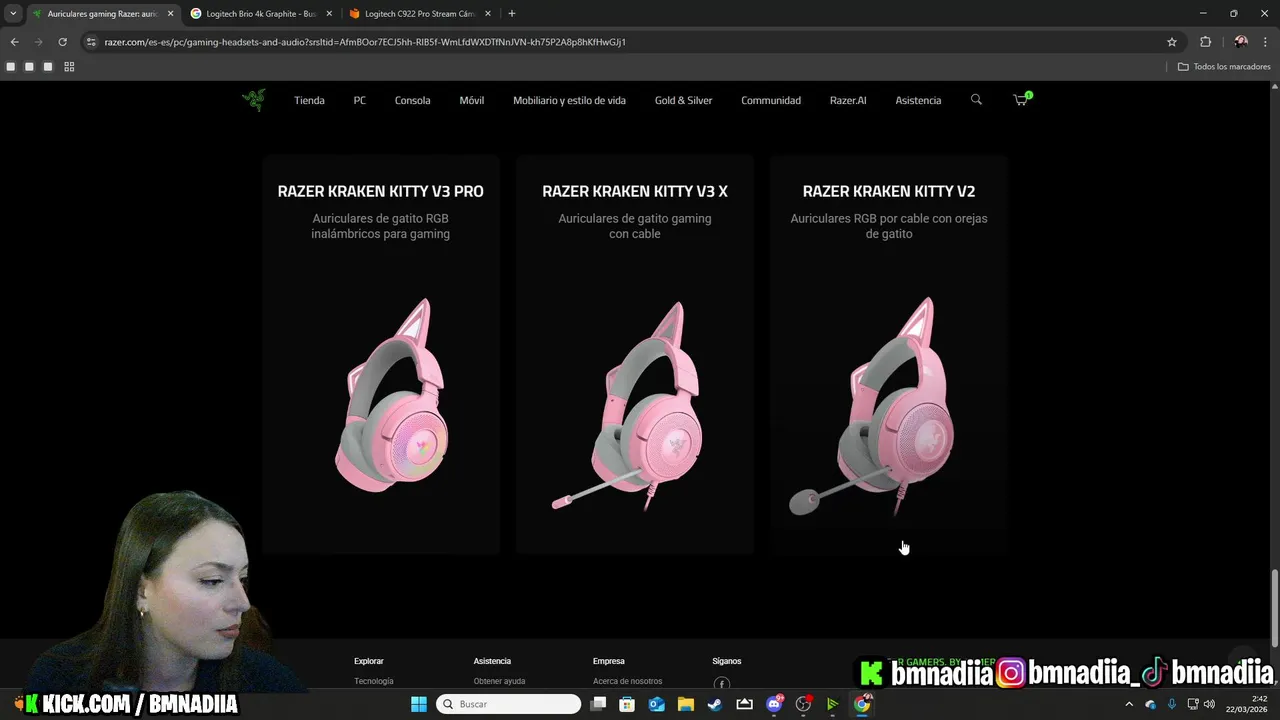1280x720 pixels.
Task: Open the Tienda menu
Action: coord(309,100)
